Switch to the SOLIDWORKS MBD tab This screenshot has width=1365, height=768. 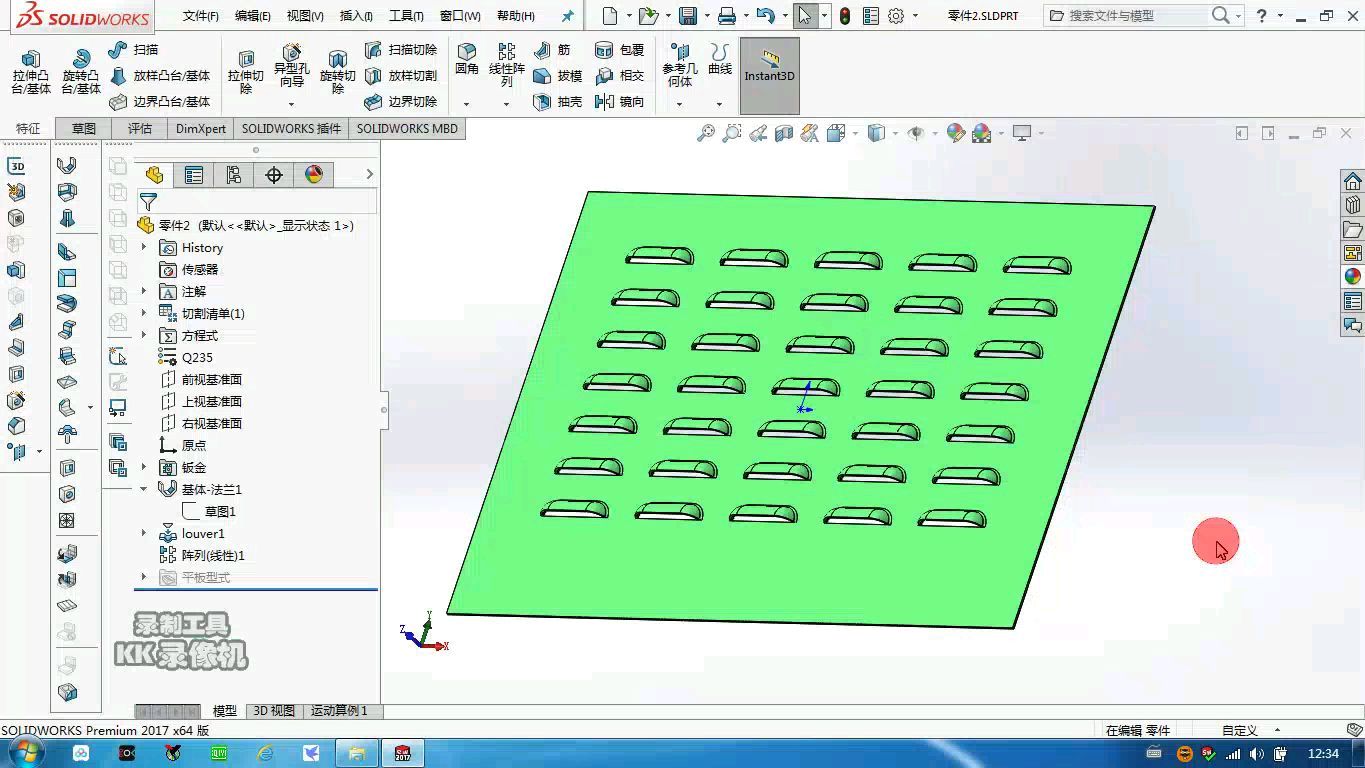click(x=407, y=128)
